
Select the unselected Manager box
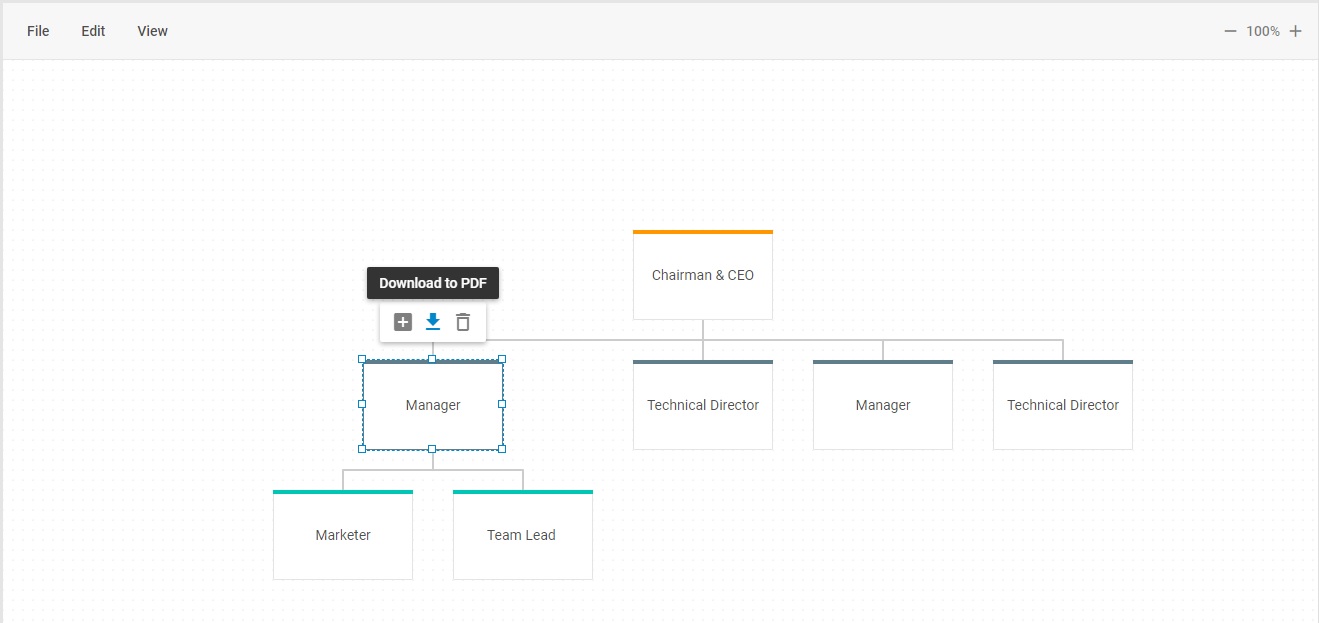click(x=883, y=405)
